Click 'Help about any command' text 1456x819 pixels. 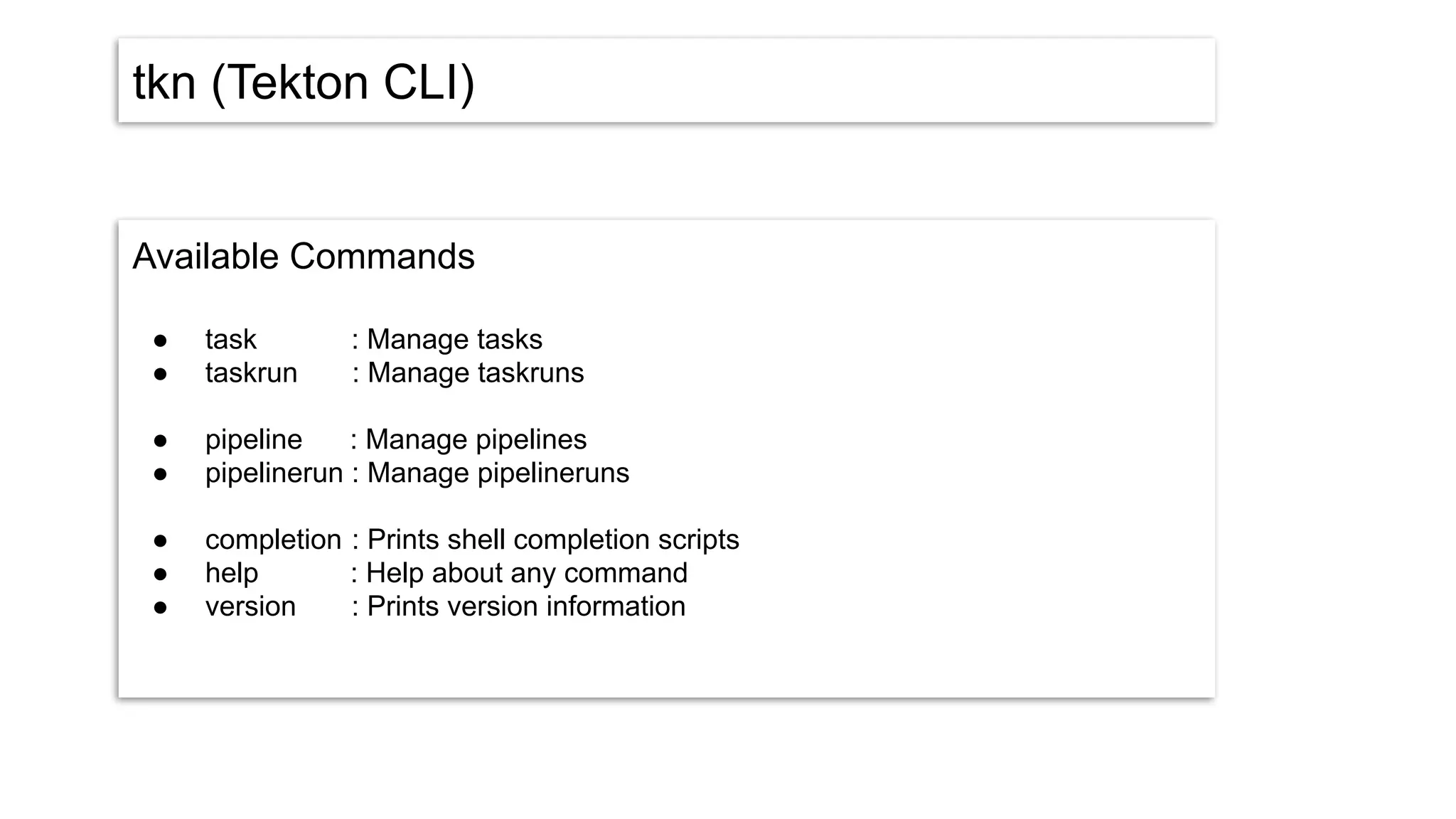(526, 574)
